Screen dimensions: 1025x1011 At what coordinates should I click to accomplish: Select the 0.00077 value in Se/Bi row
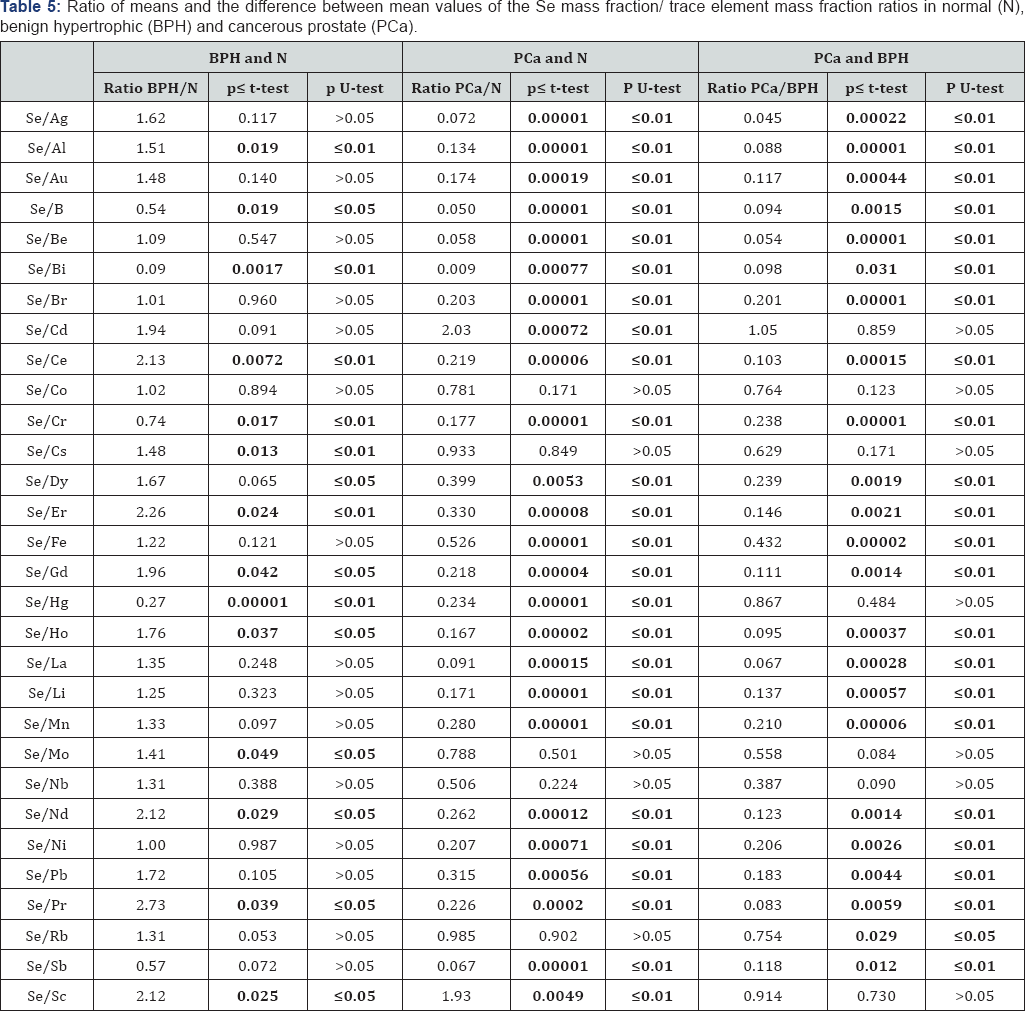point(557,269)
